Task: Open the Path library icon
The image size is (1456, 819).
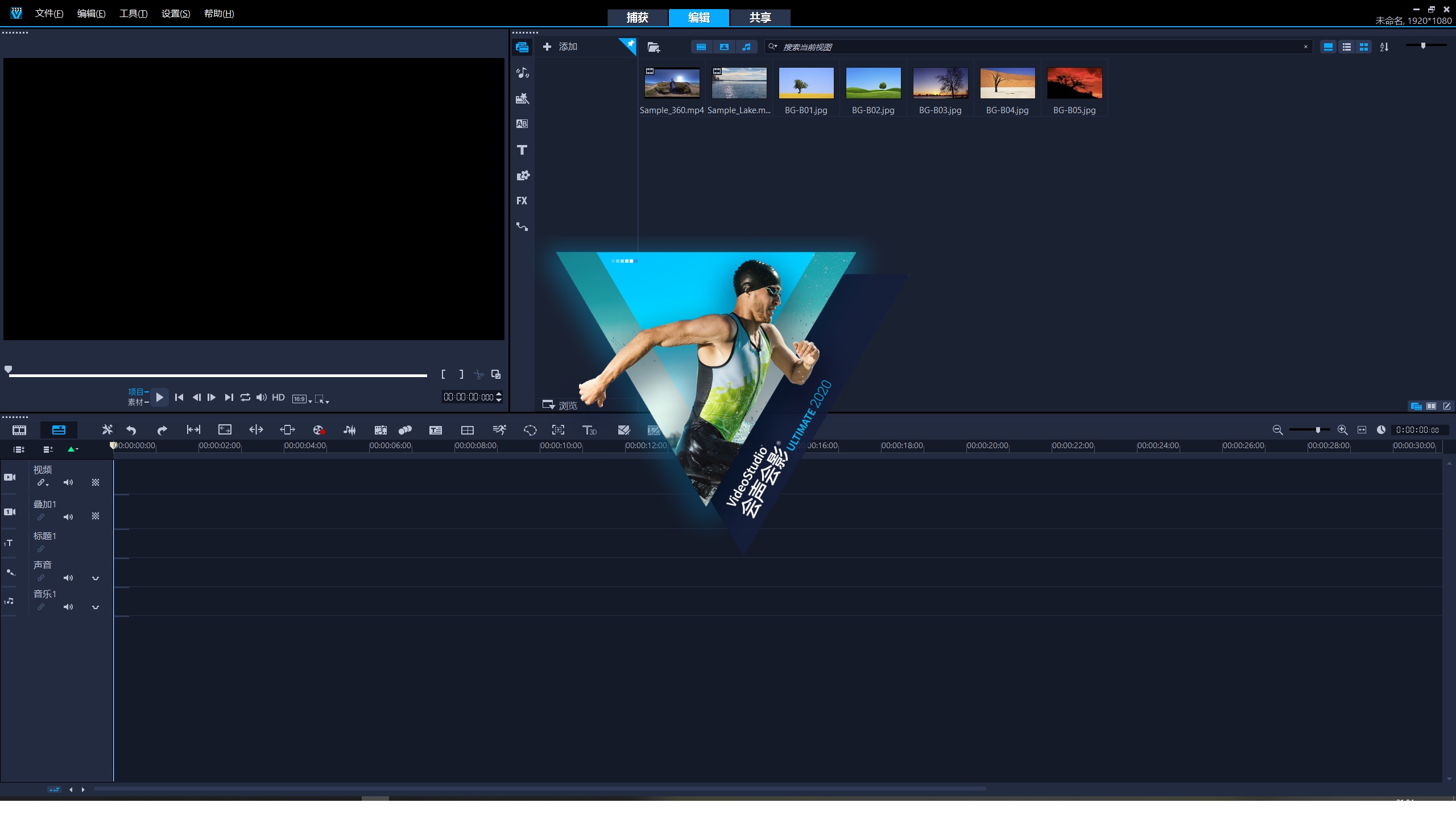Action: (x=522, y=226)
